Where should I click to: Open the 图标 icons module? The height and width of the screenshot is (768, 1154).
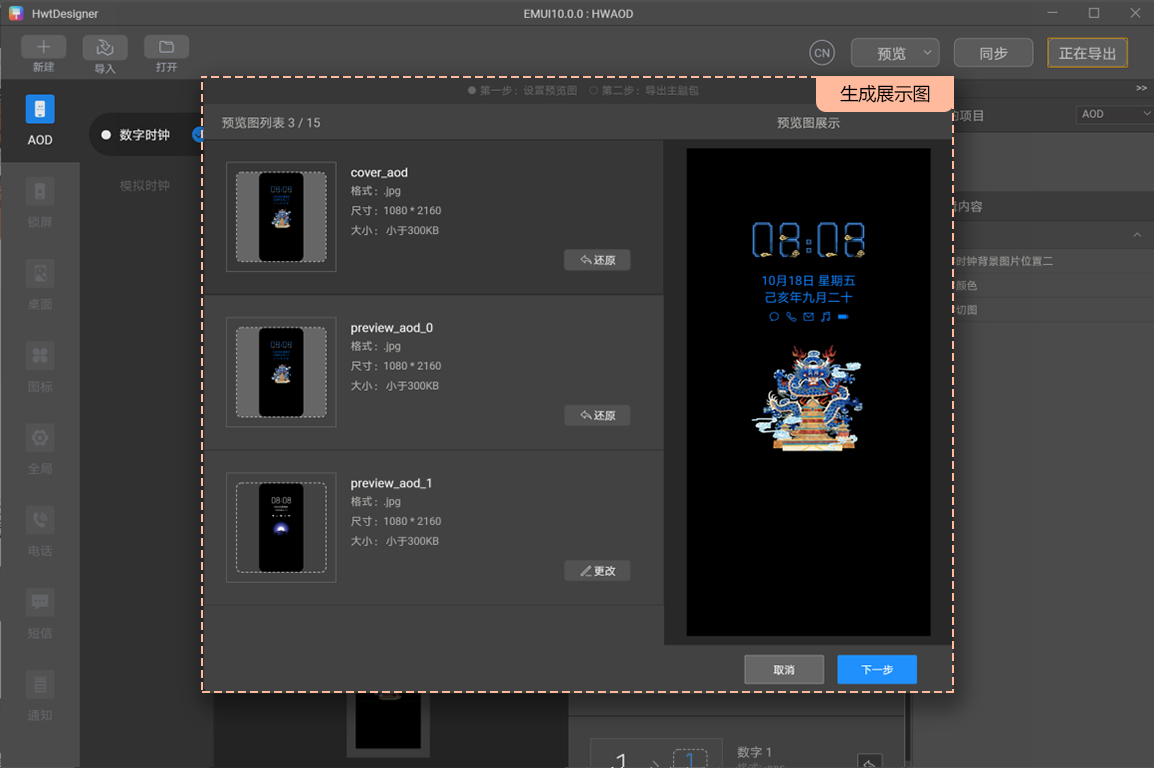coord(40,368)
